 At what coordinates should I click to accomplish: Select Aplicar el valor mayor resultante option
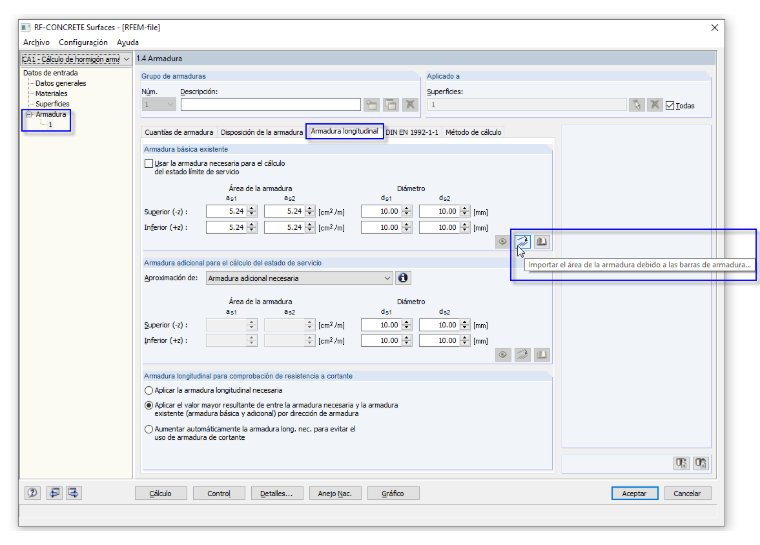(x=149, y=405)
